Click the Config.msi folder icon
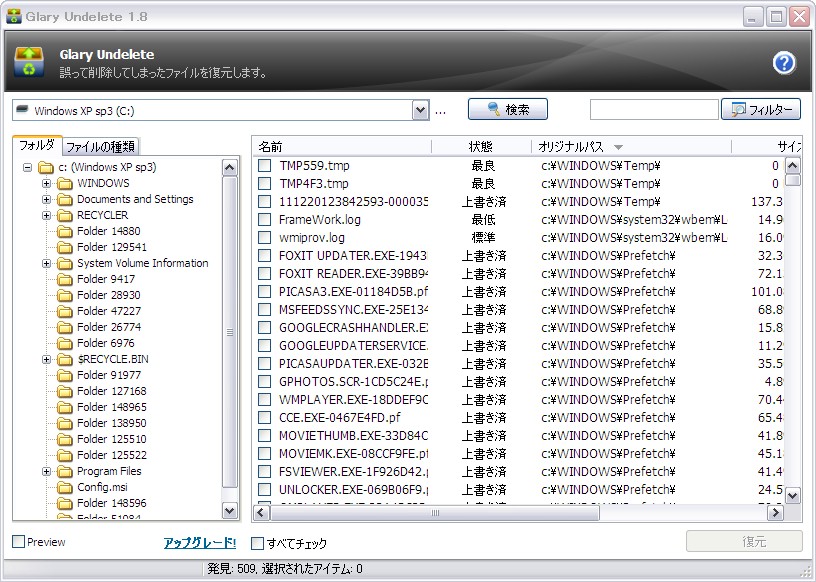Image resolution: width=816 pixels, height=582 pixels. tap(65, 487)
